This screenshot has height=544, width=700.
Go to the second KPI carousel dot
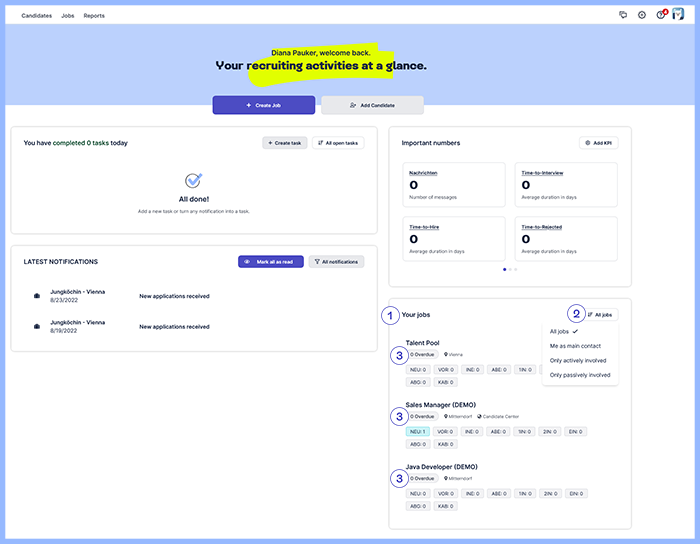(510, 270)
